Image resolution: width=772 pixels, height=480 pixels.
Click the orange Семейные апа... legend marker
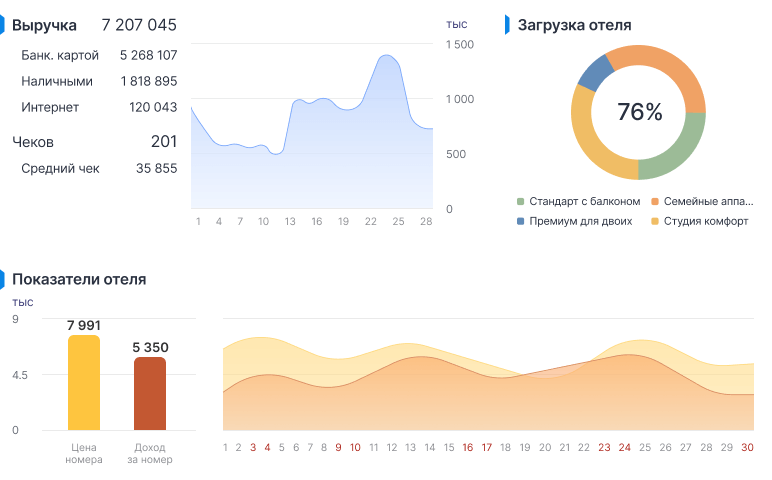pyautogui.click(x=655, y=201)
